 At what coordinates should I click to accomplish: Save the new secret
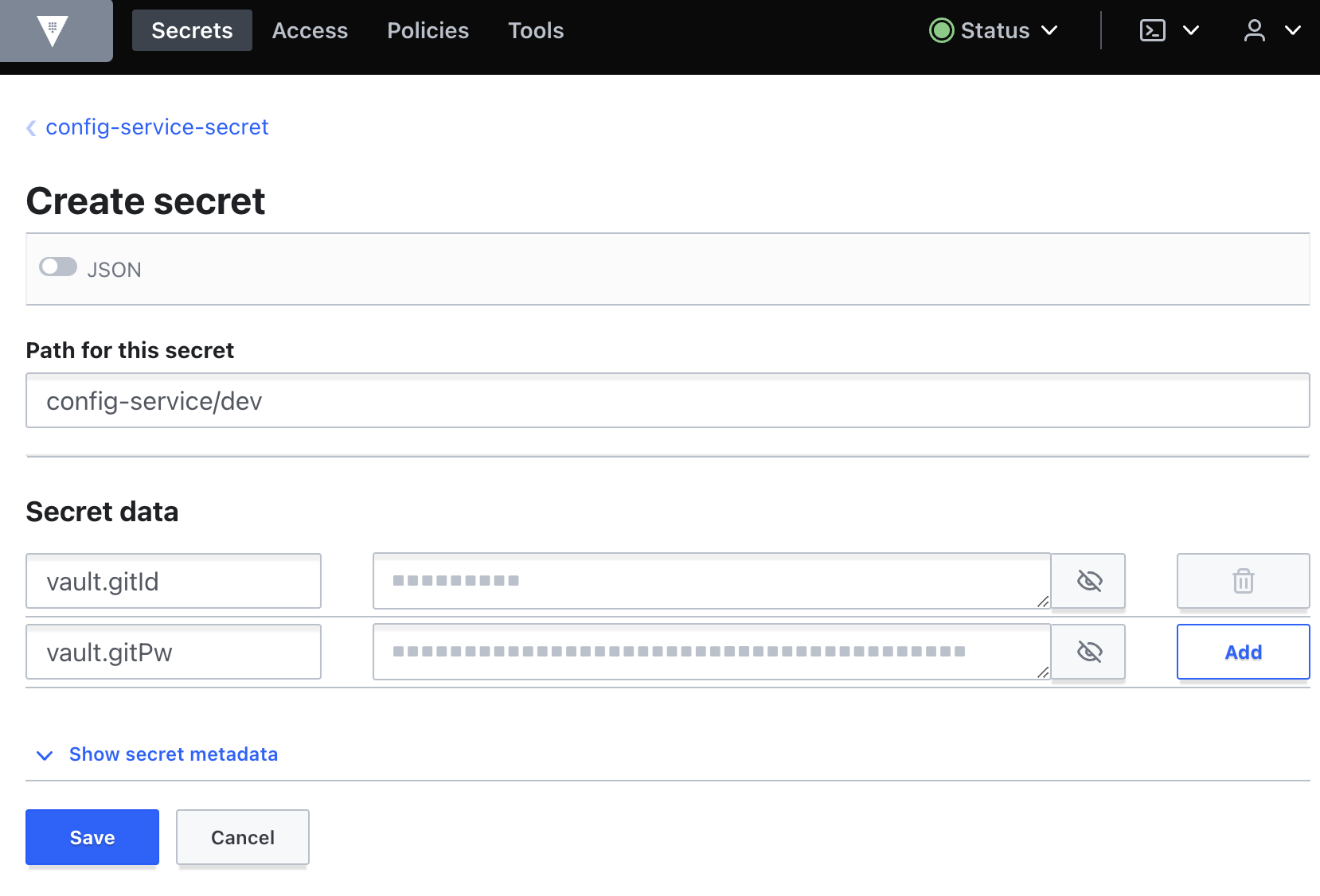(92, 837)
